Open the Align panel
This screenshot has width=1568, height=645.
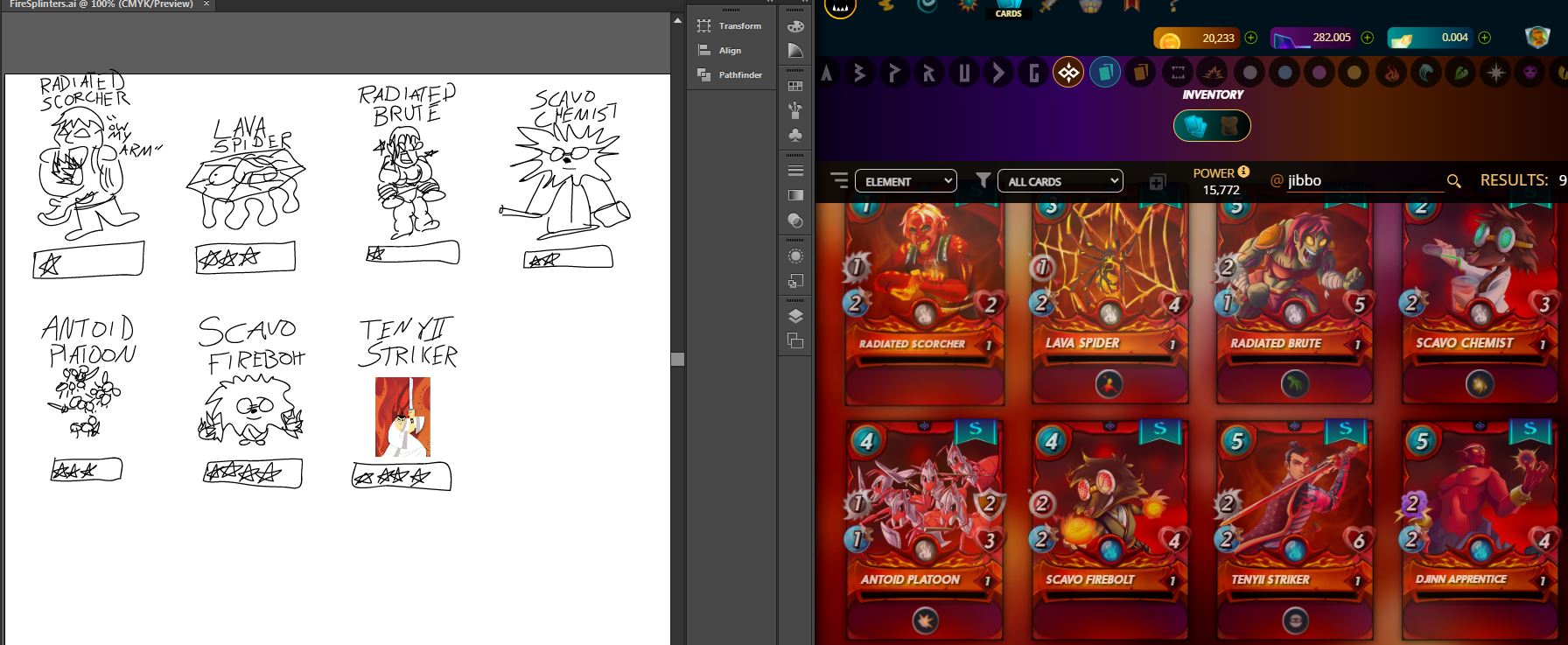720,51
